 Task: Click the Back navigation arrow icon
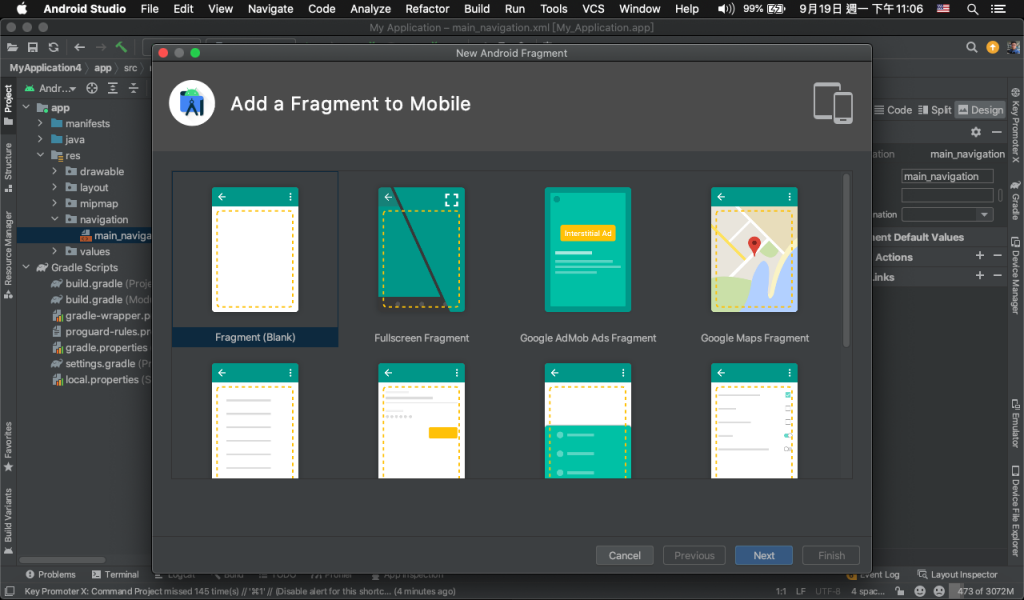(80, 47)
